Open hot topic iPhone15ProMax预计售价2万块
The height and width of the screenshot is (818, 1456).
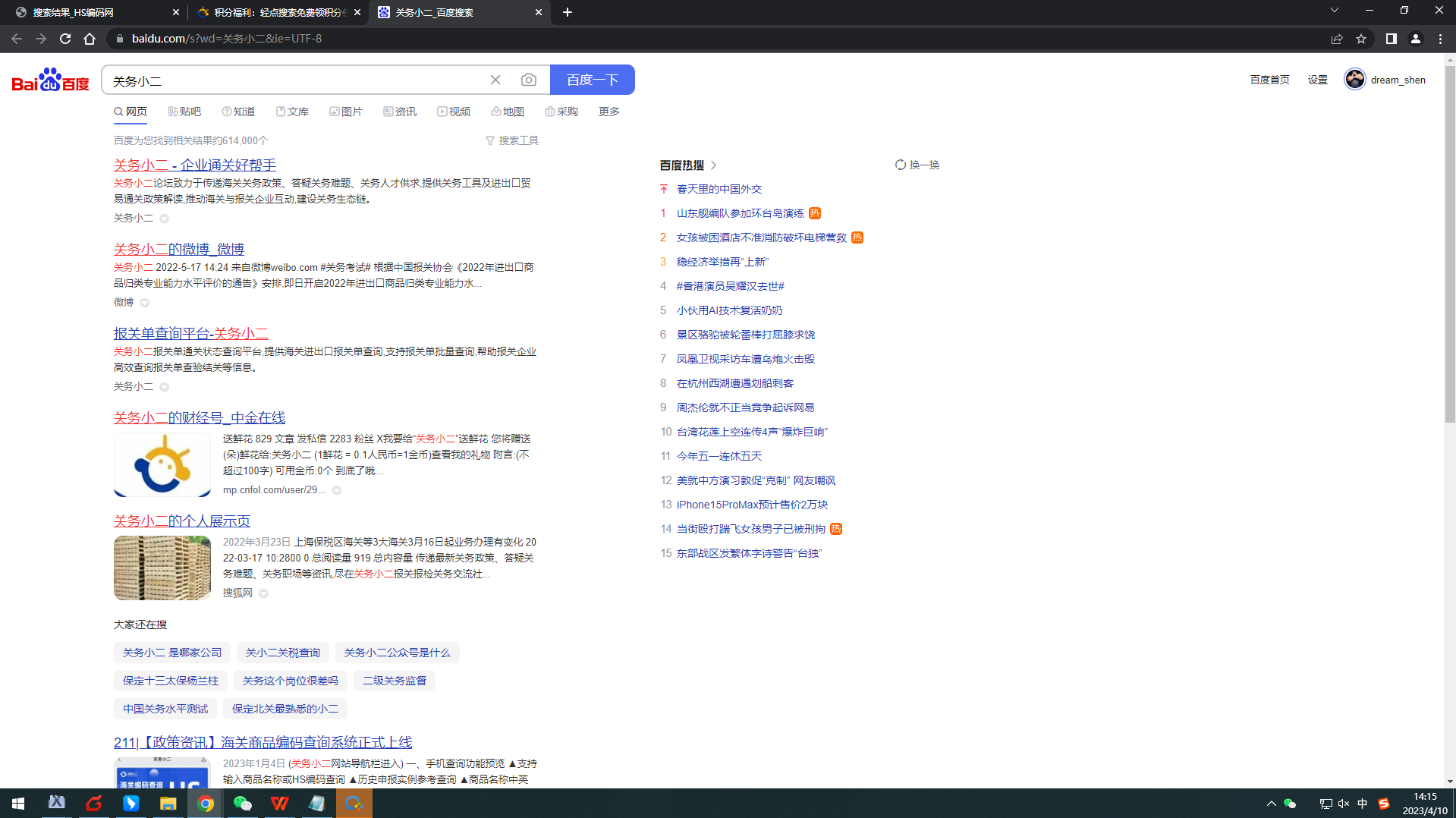[753, 505]
